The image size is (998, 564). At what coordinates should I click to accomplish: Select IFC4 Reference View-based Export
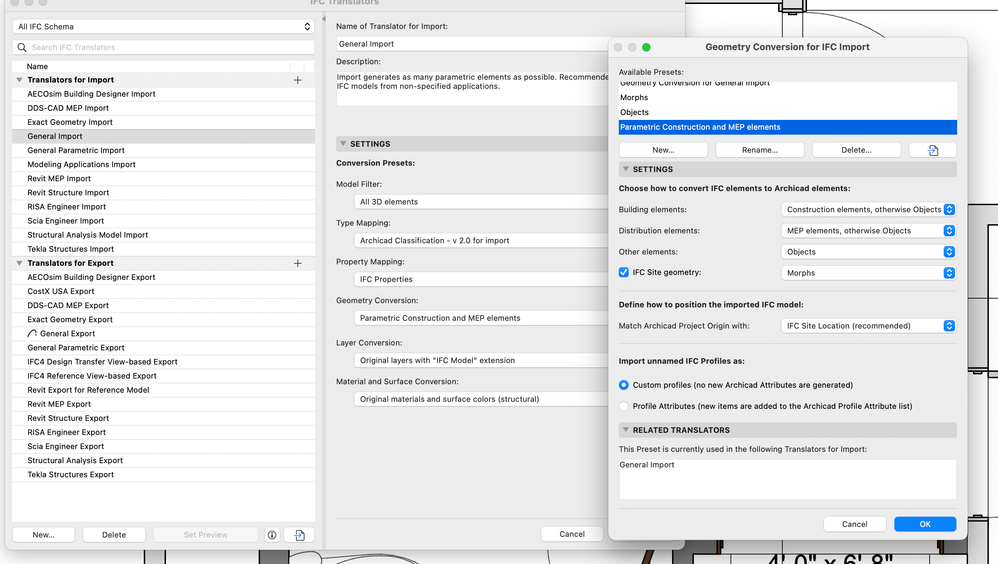[164, 376]
